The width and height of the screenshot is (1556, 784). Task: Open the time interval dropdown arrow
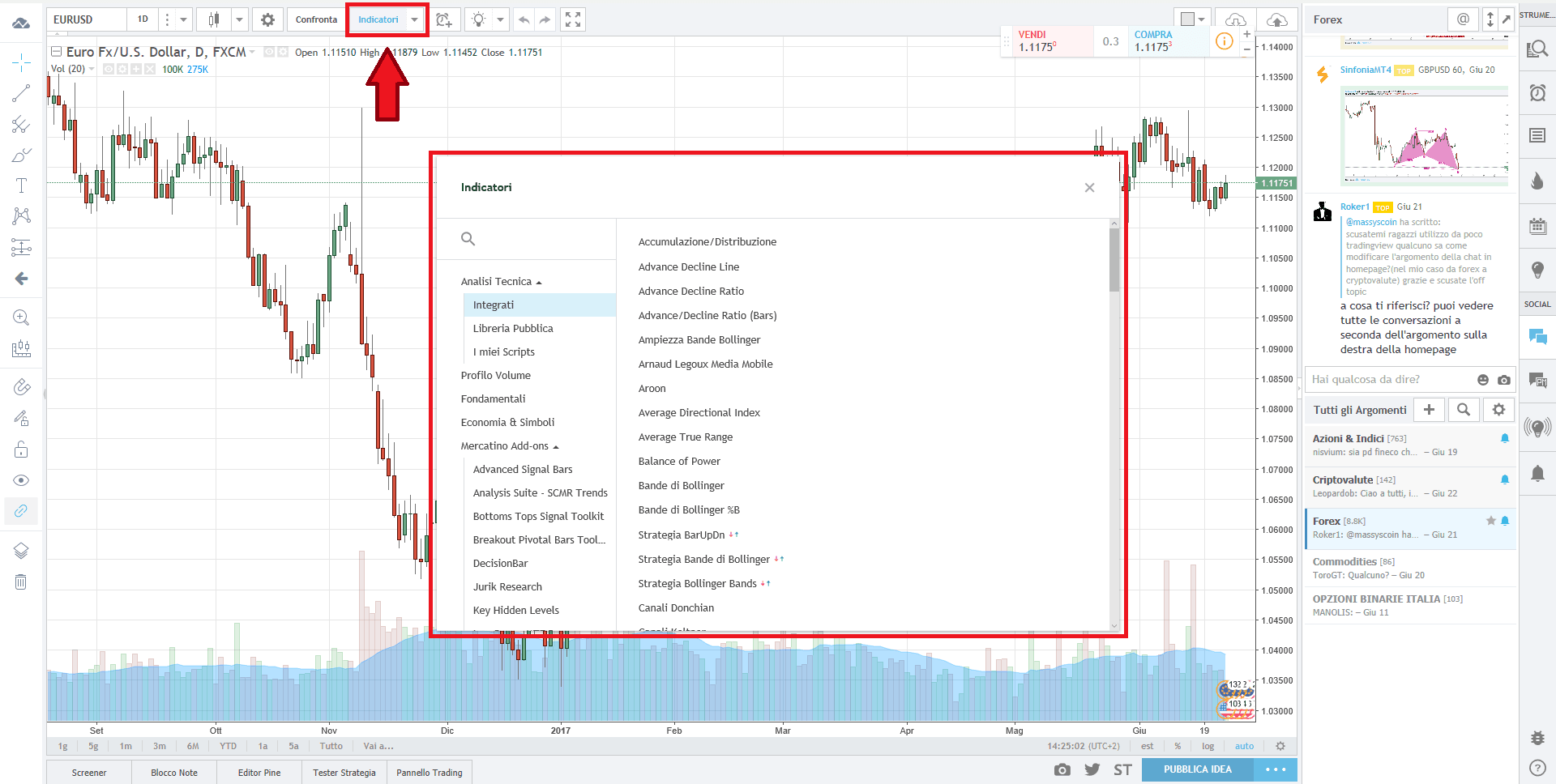click(183, 19)
